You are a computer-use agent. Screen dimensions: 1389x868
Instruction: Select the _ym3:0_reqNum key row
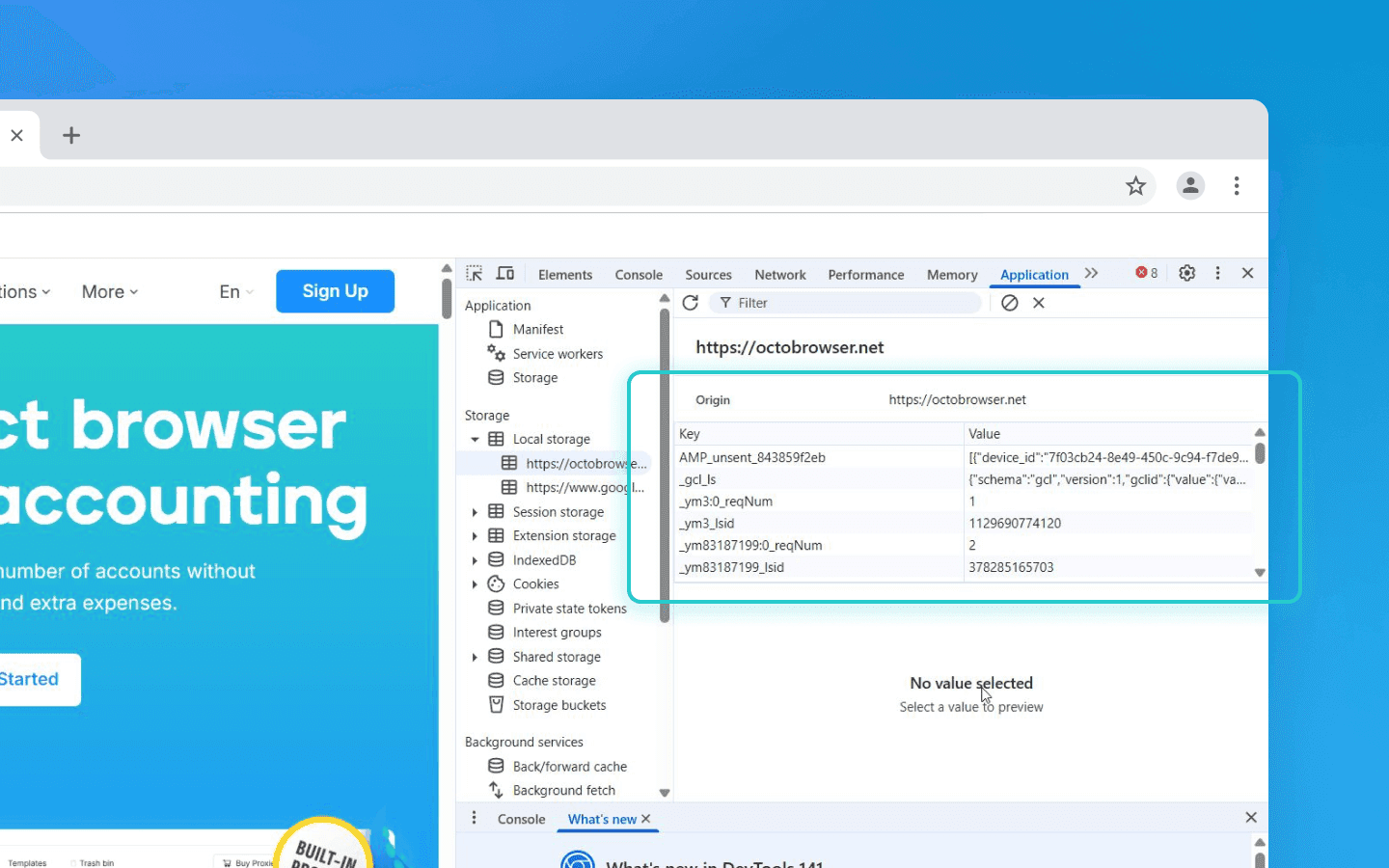819,502
